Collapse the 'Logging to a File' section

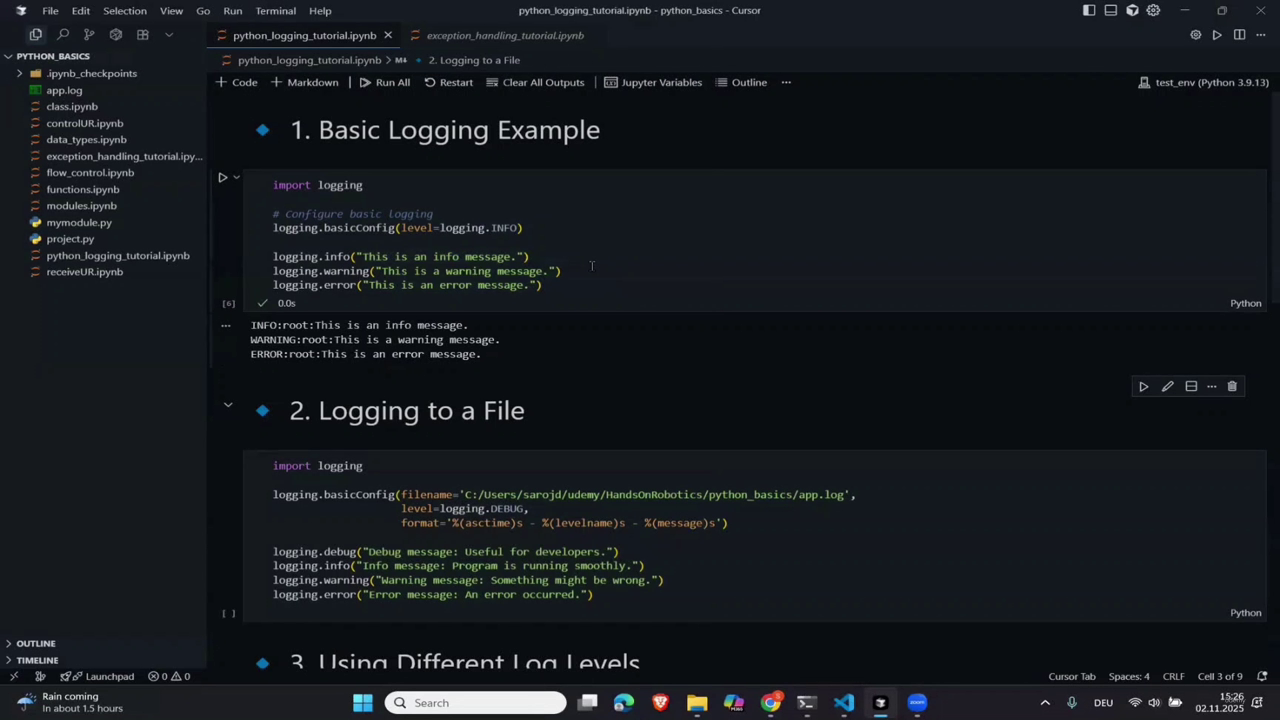228,405
